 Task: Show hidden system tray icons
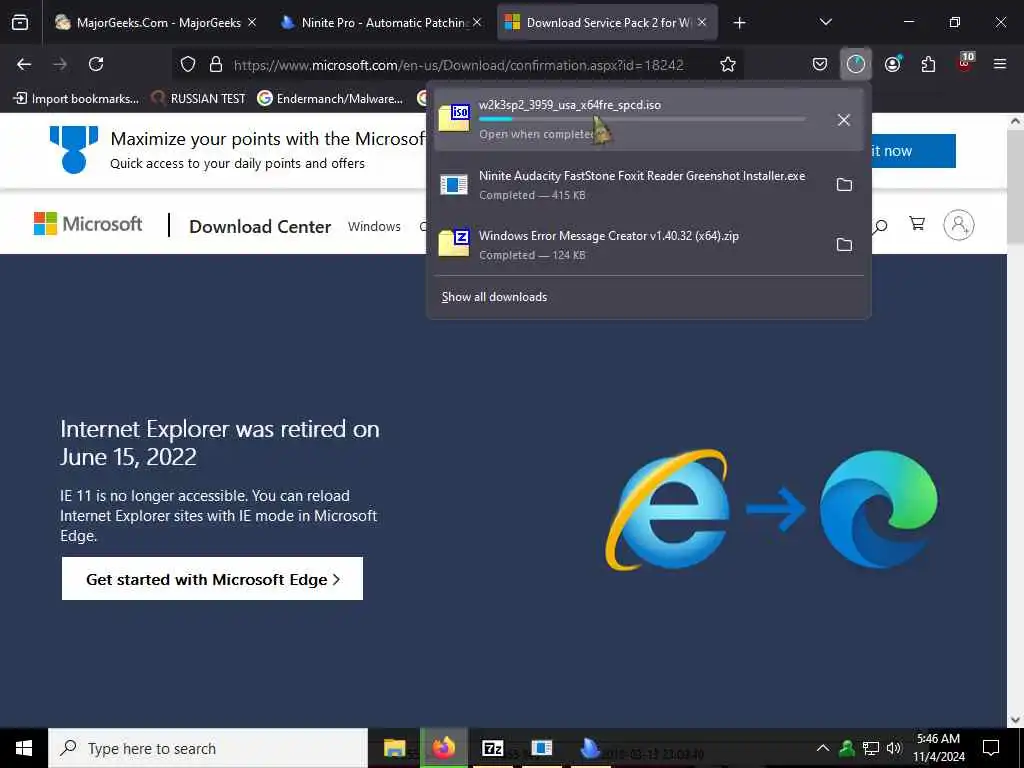[x=823, y=748]
